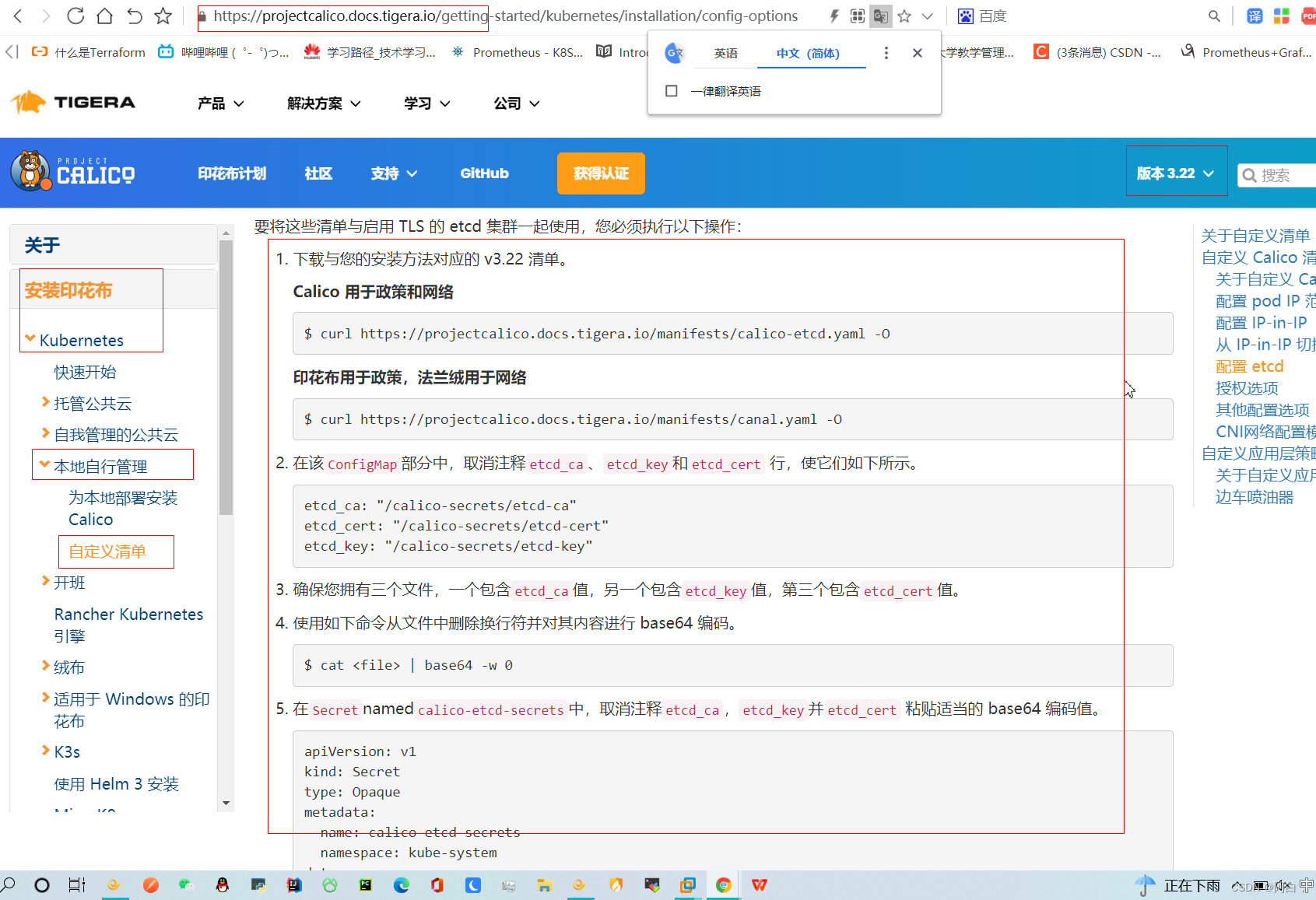Open the 什么是Terraform bookmark

(x=89, y=52)
